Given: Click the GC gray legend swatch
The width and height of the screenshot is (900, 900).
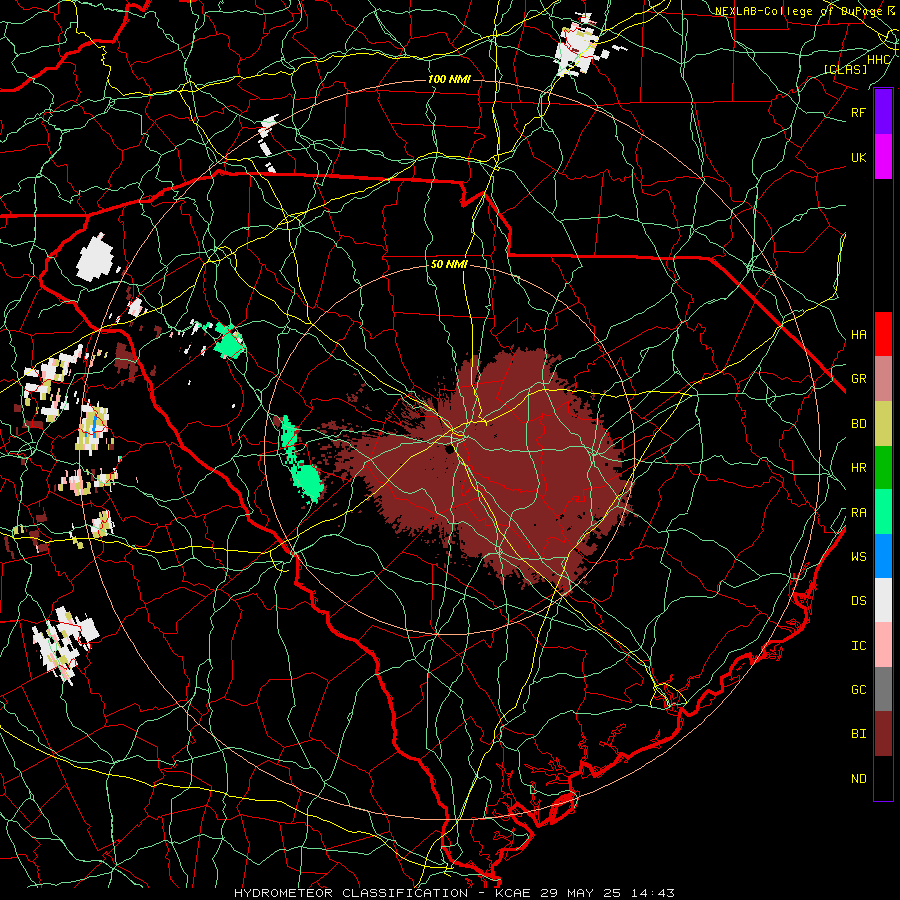Looking at the screenshot, I should point(883,689).
